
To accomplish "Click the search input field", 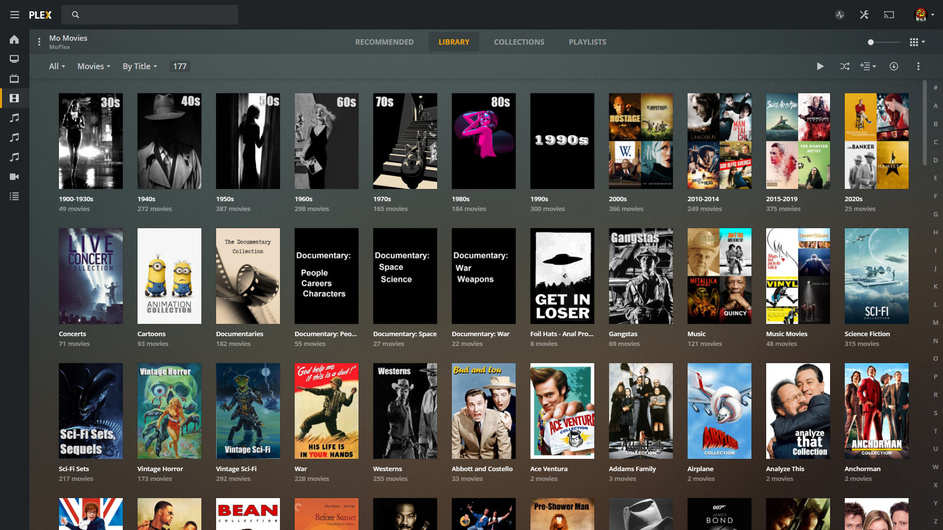I will [x=150, y=14].
